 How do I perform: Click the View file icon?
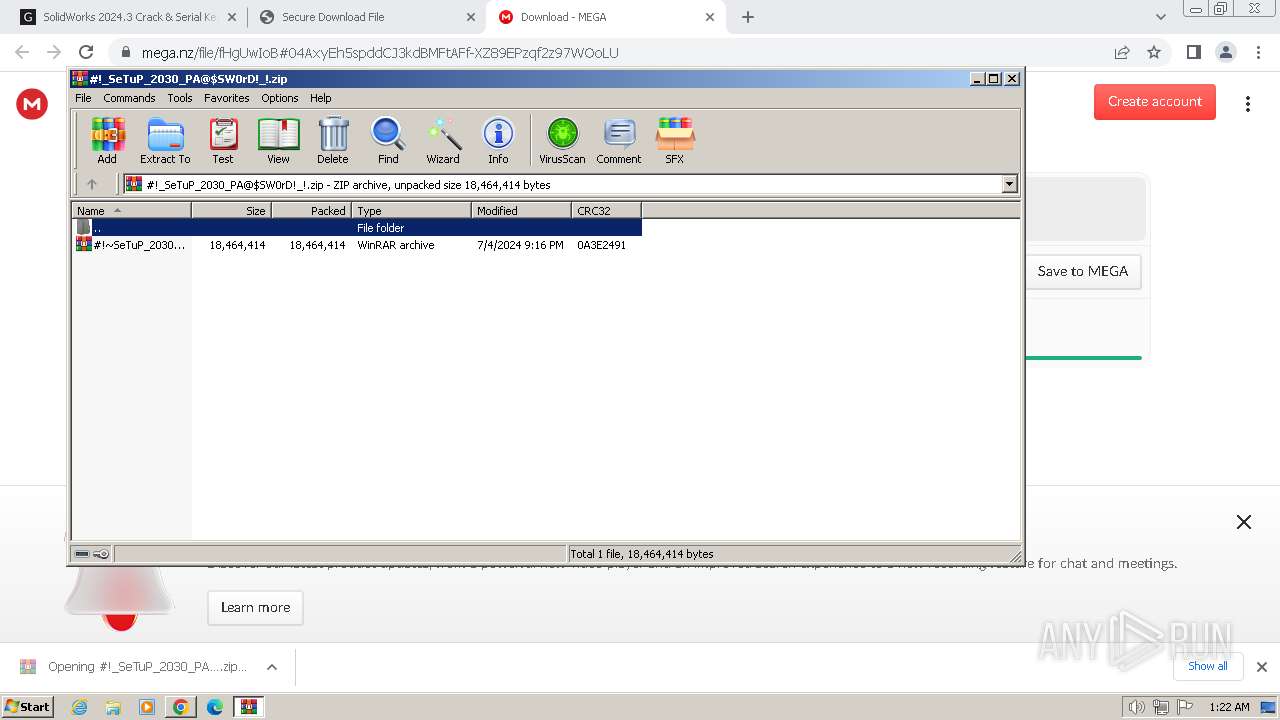click(x=278, y=140)
